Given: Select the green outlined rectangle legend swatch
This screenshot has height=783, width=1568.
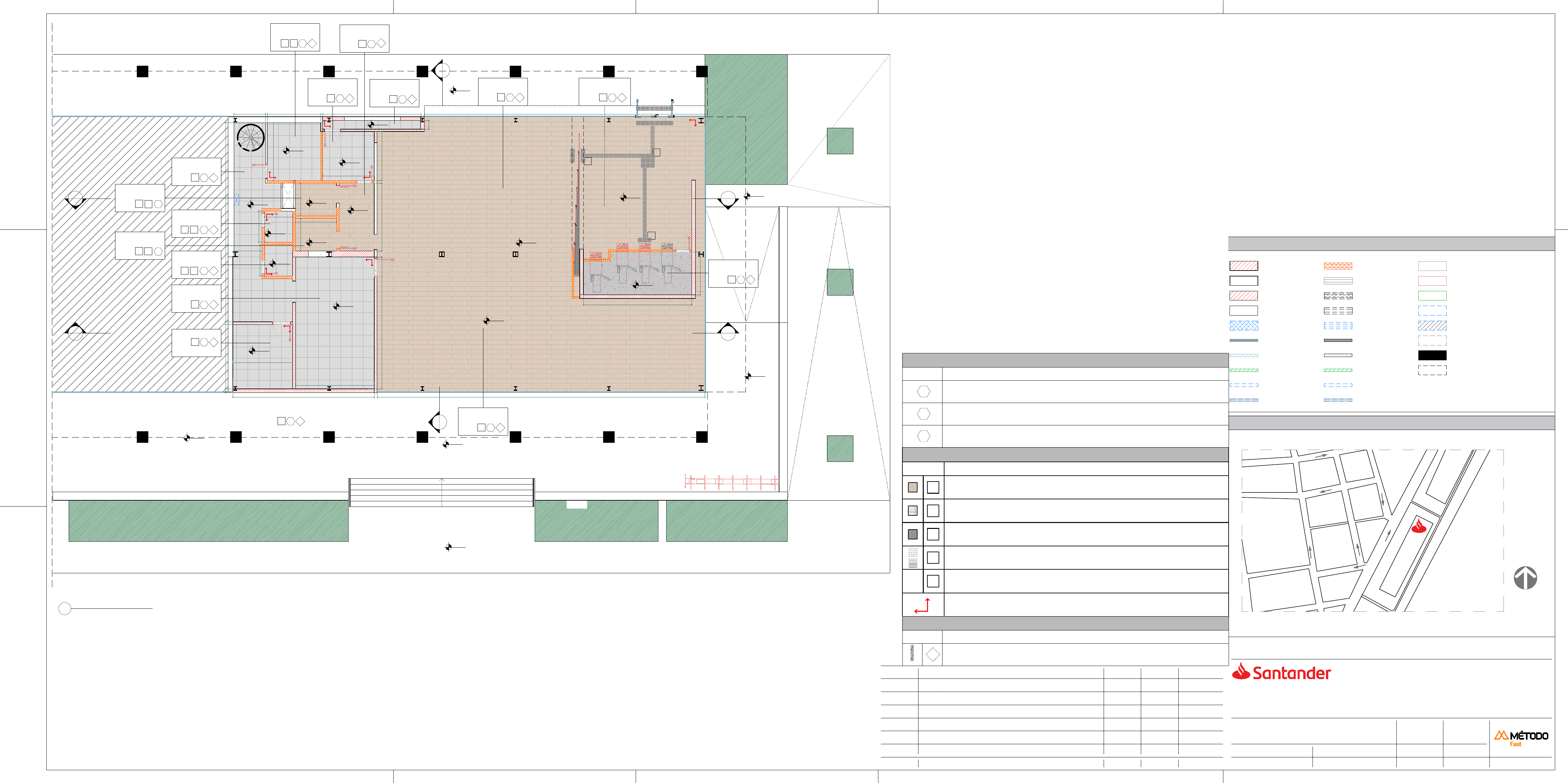Looking at the screenshot, I should 1432,296.
